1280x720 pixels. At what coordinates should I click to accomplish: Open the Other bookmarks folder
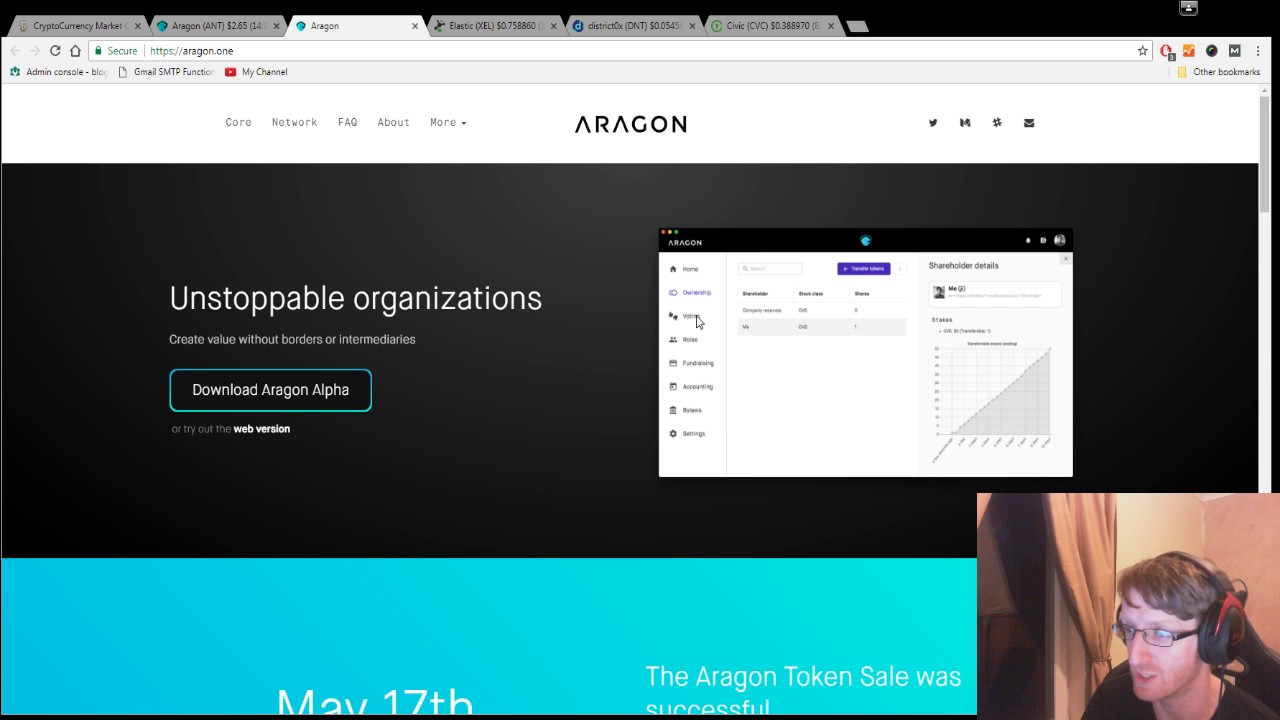(1218, 72)
